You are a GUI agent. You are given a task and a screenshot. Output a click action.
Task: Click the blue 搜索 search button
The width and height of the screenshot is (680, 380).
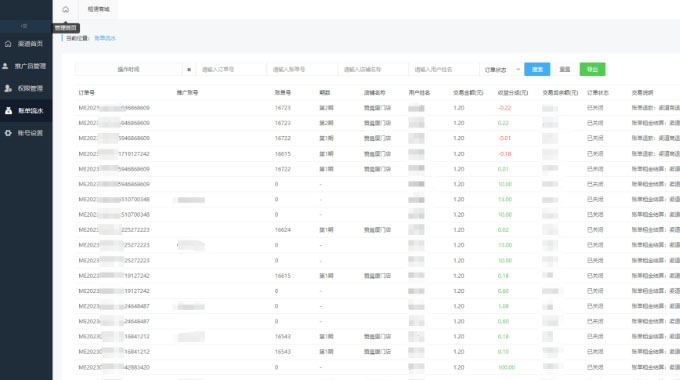coord(537,69)
